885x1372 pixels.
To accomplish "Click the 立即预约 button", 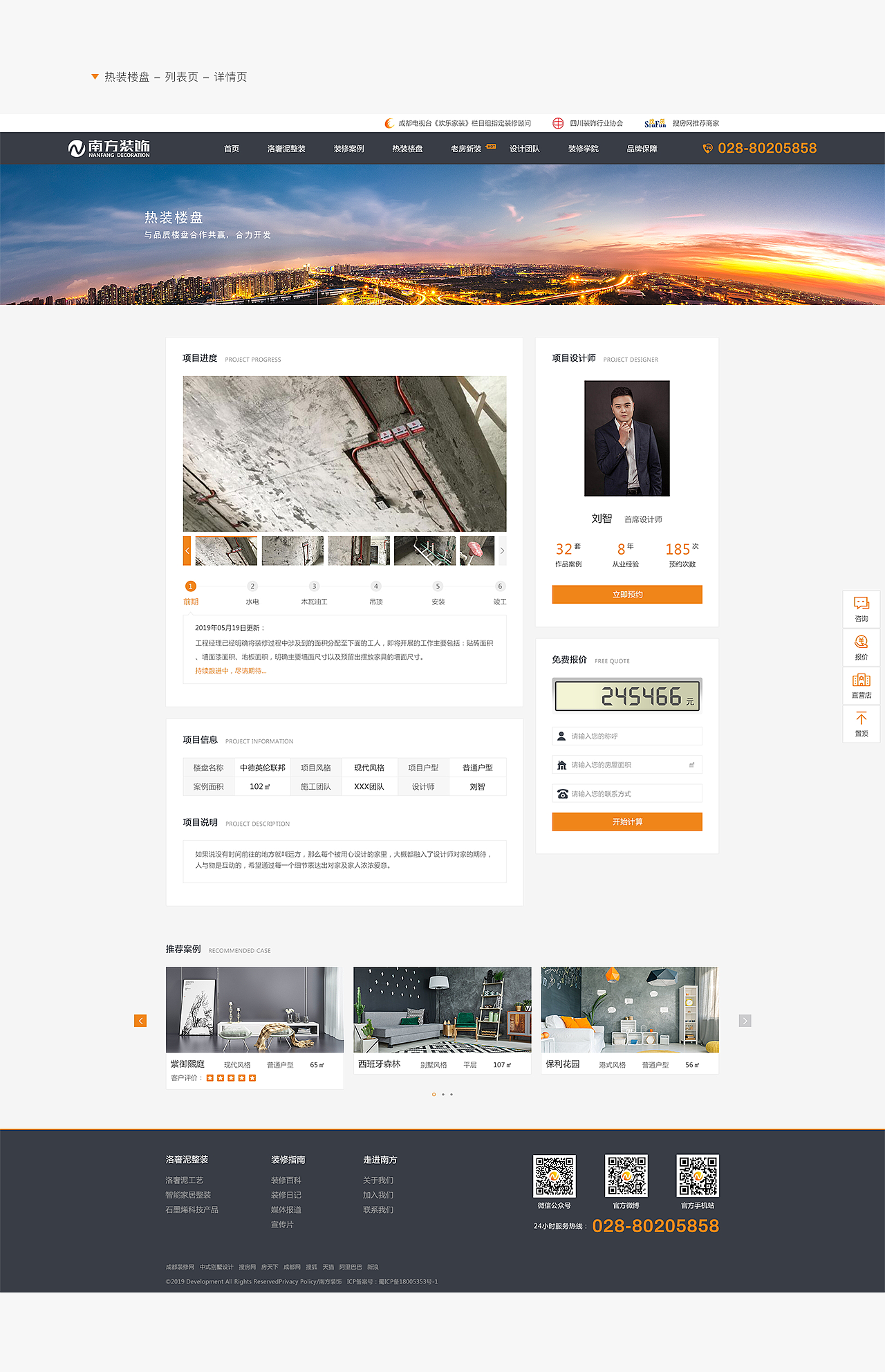I will (x=627, y=595).
